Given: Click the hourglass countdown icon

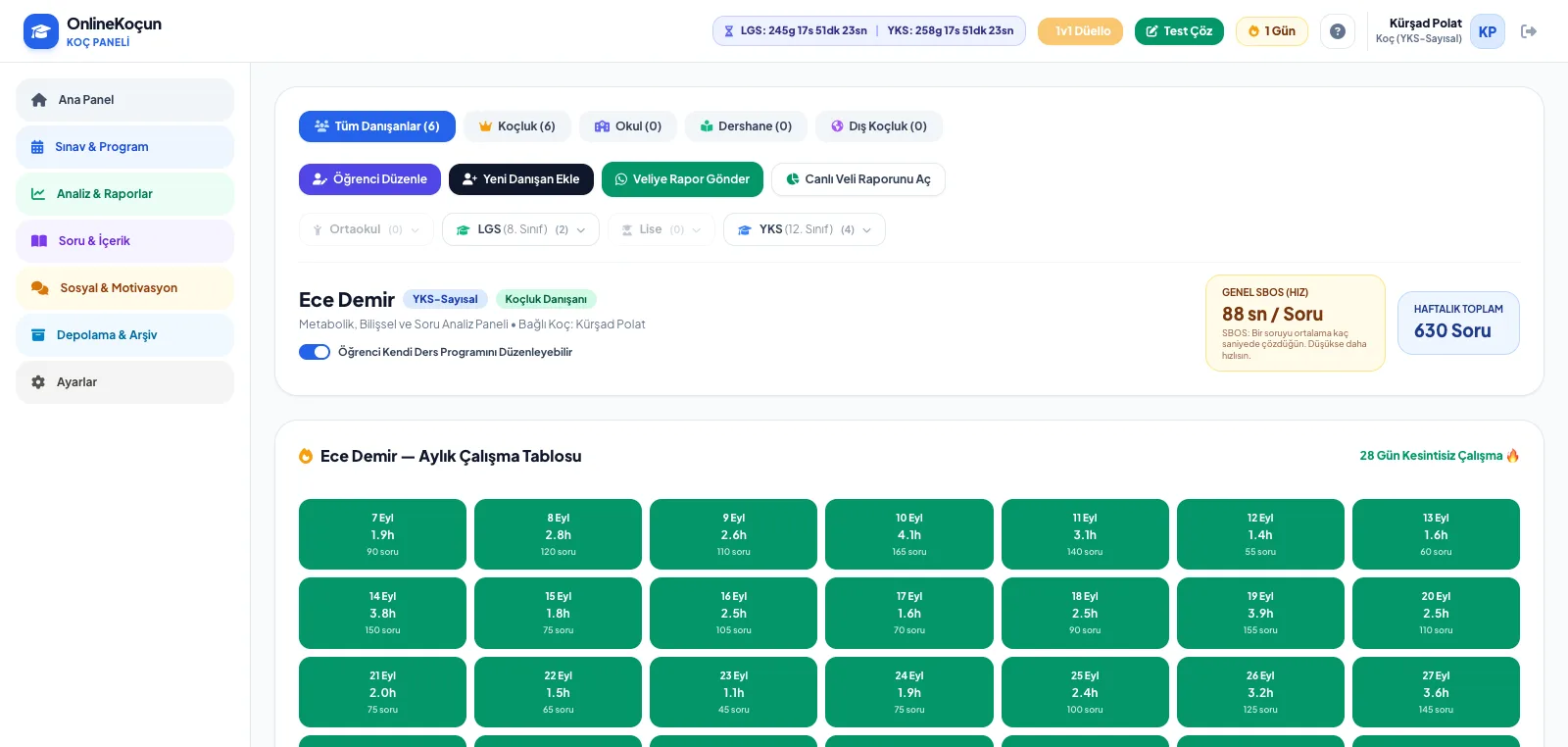Looking at the screenshot, I should (728, 31).
